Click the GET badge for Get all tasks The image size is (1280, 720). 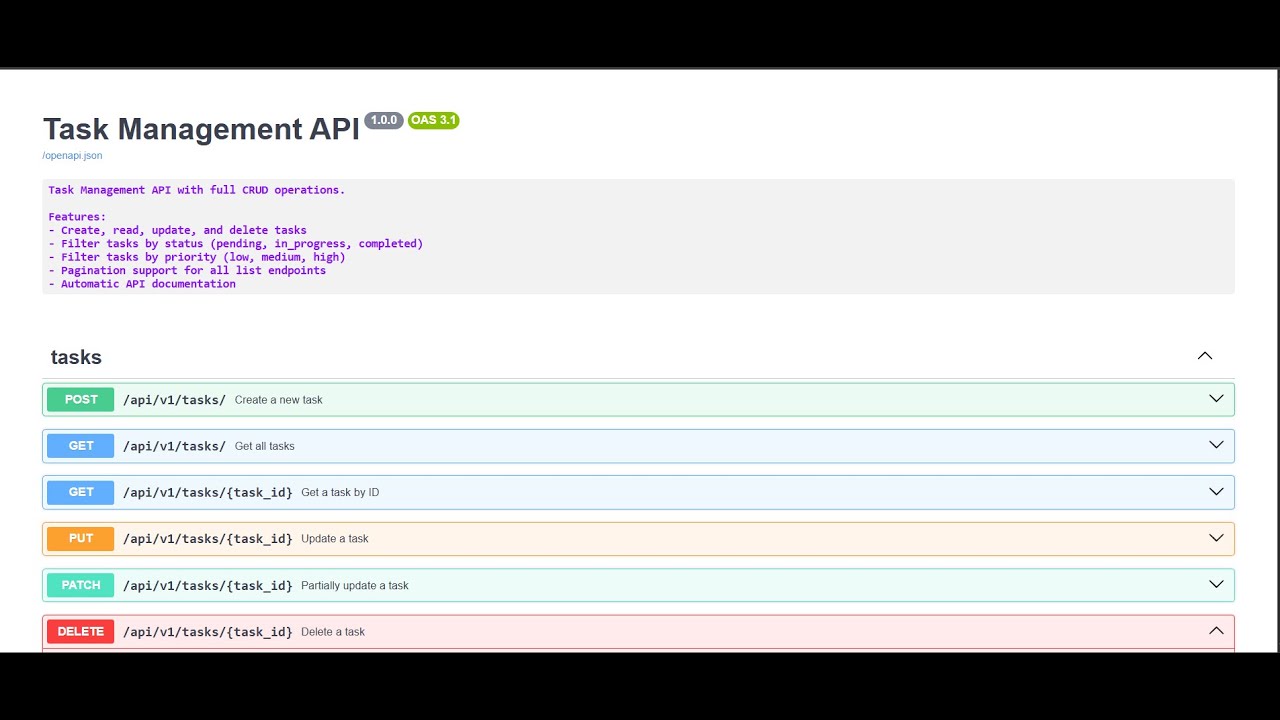coord(81,446)
